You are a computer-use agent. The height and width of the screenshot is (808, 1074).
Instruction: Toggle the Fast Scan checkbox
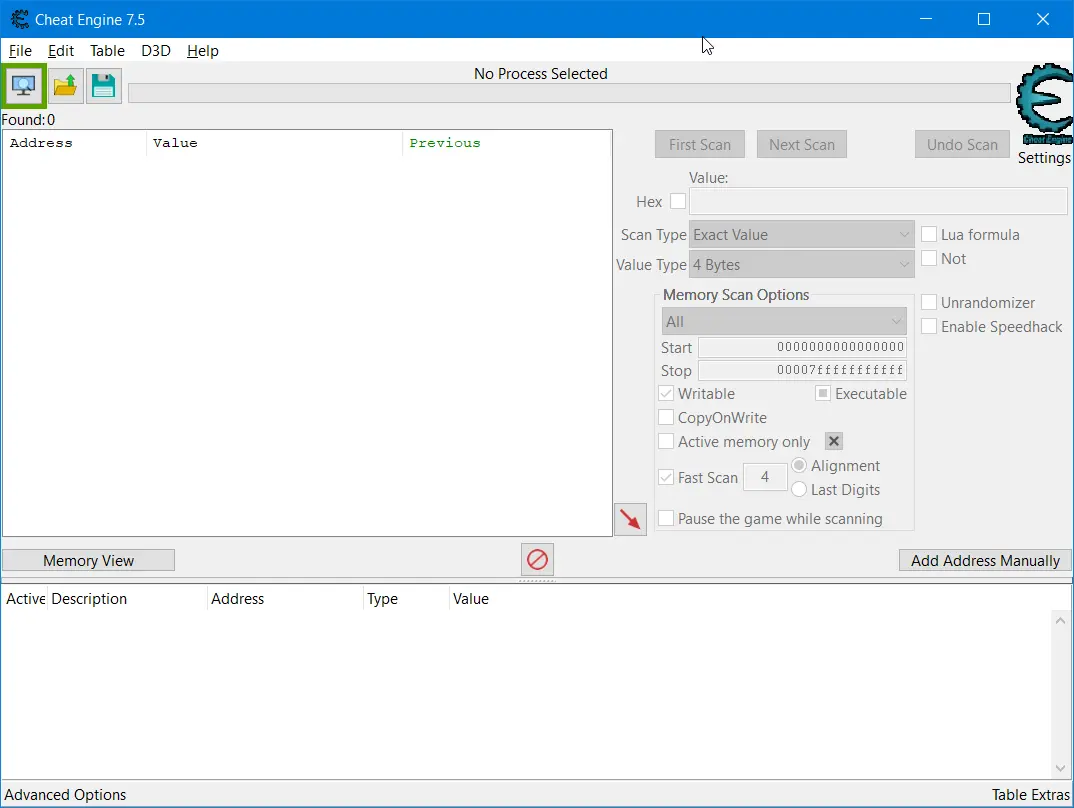coord(666,477)
